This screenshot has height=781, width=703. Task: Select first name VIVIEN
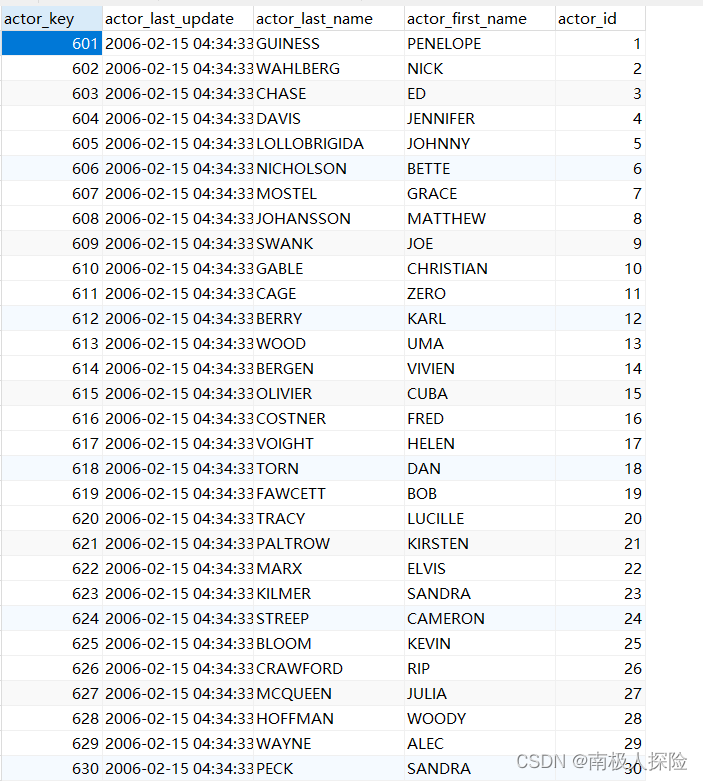coord(431,368)
